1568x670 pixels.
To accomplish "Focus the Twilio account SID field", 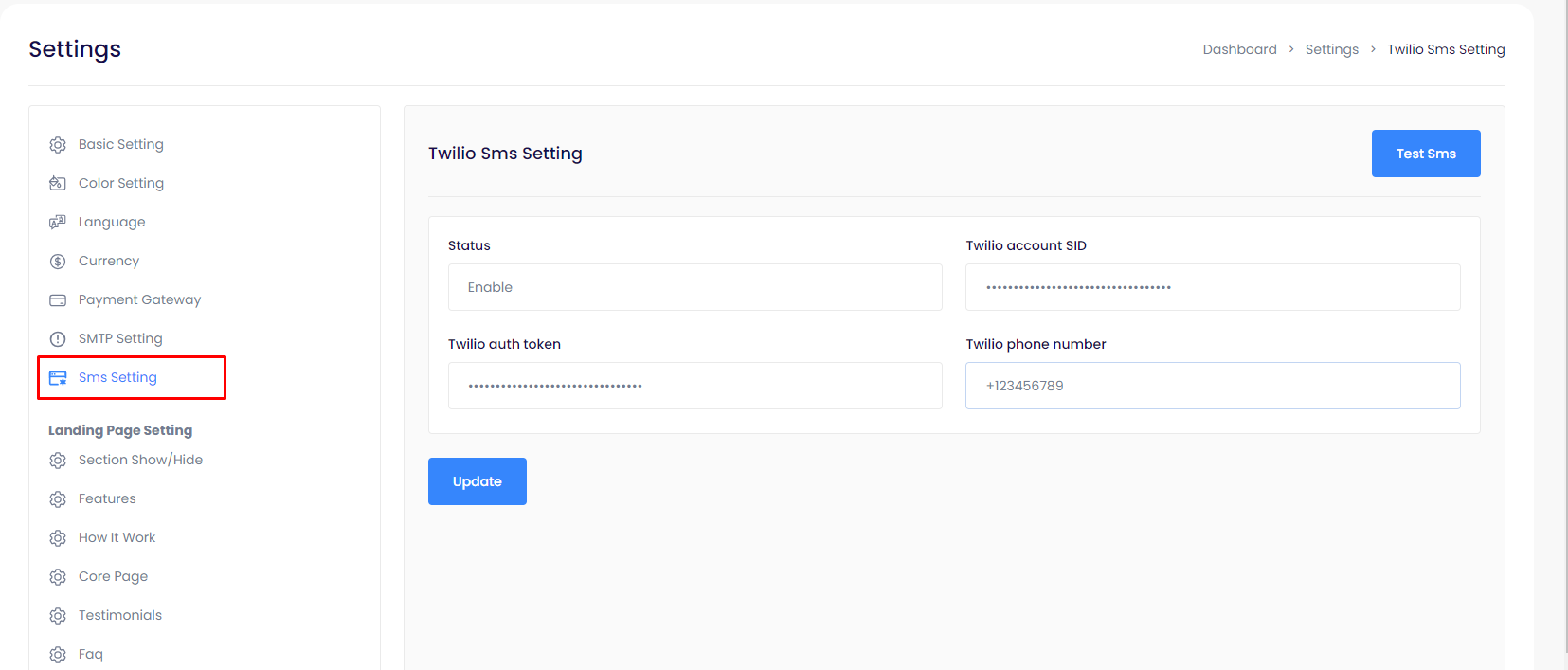I will pyautogui.click(x=1212, y=287).
